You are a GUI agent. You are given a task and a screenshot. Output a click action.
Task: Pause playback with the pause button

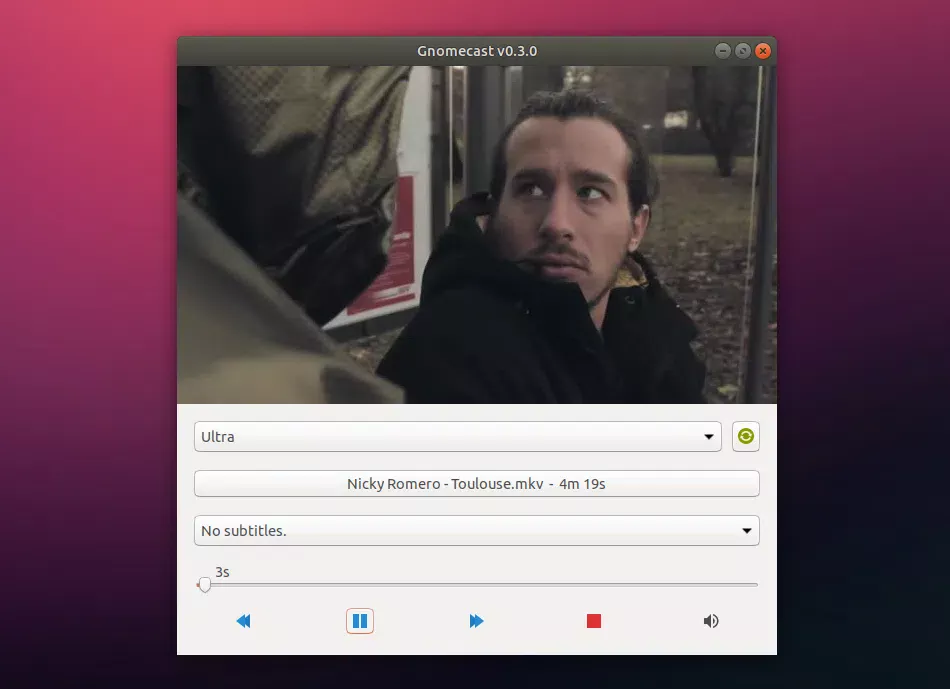[360, 621]
